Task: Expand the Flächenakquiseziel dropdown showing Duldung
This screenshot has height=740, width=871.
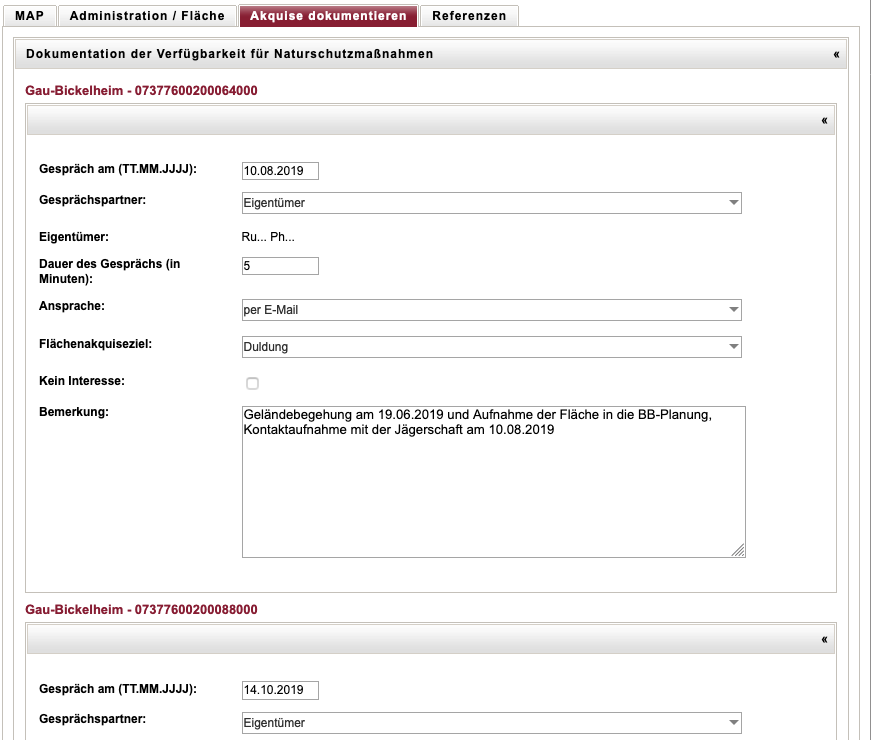Action: (491, 347)
